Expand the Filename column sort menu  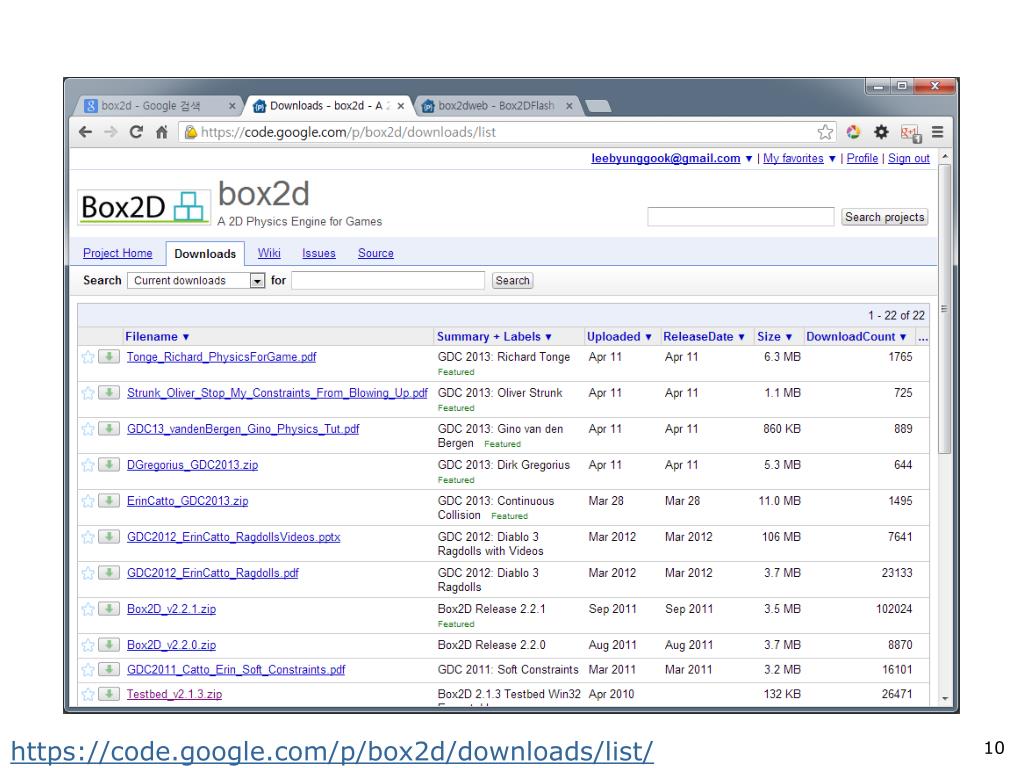point(157,337)
